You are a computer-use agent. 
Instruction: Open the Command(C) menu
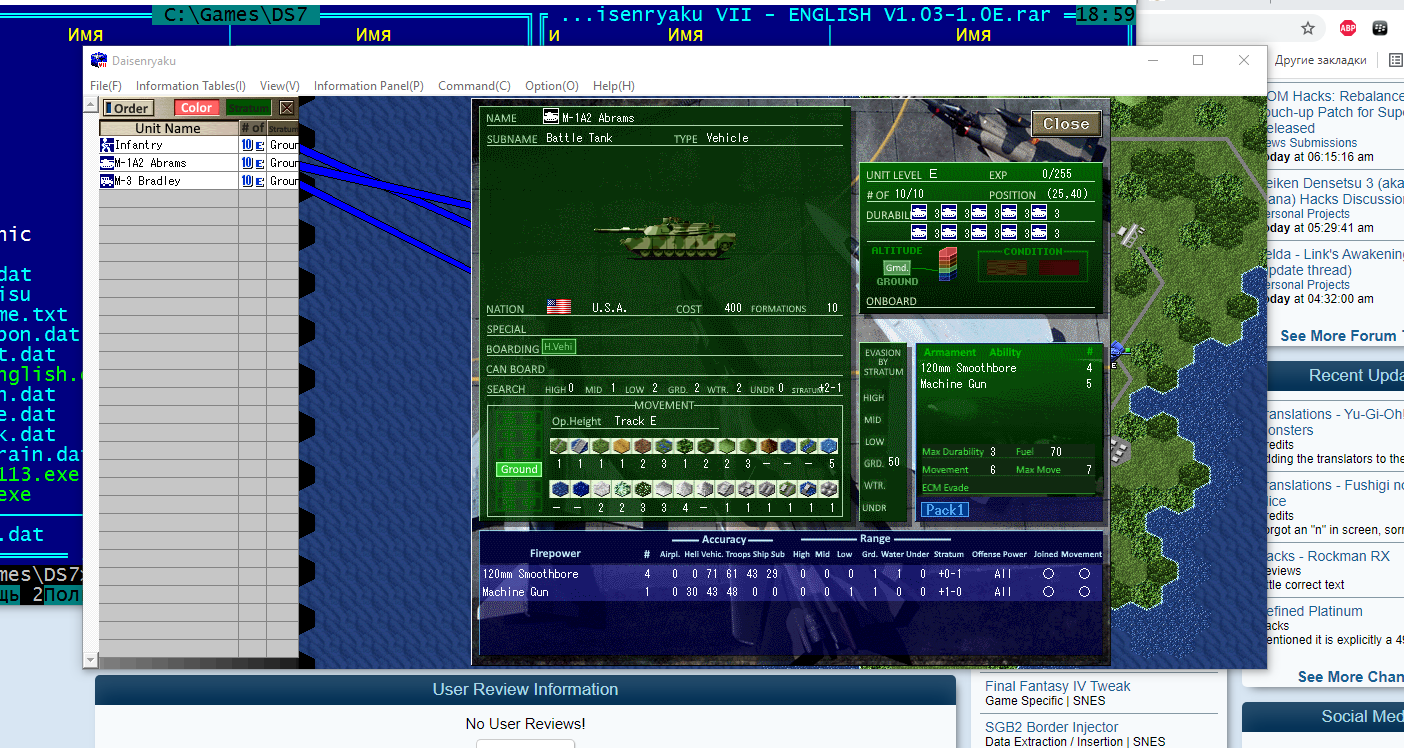[474, 86]
